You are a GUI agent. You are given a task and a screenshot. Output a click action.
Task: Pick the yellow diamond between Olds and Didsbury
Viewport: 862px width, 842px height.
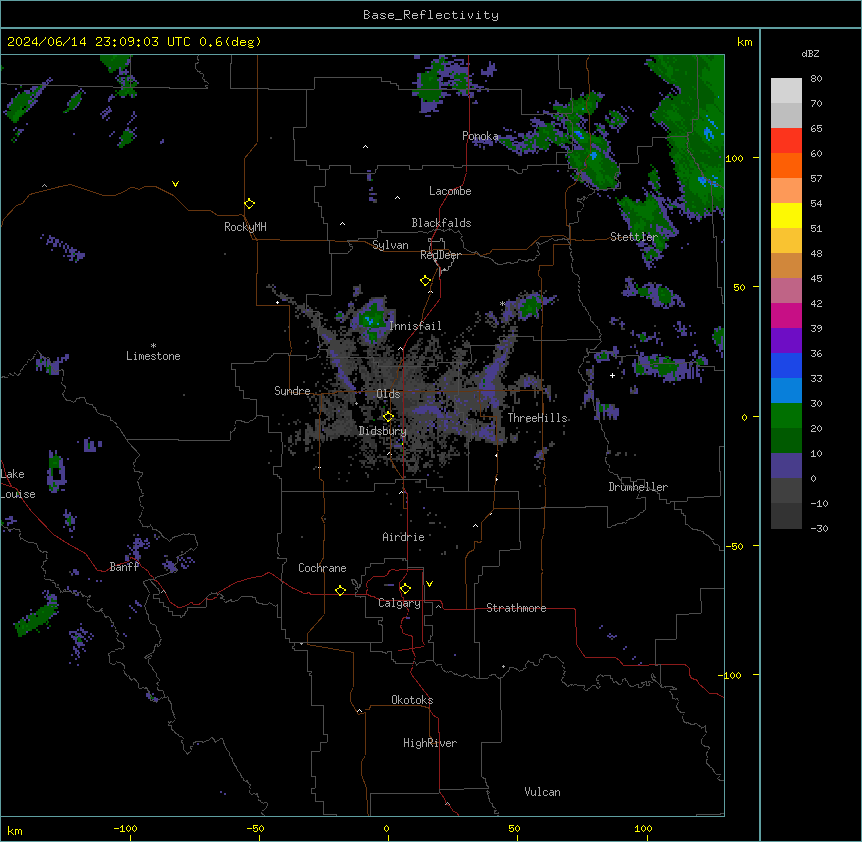click(x=388, y=417)
